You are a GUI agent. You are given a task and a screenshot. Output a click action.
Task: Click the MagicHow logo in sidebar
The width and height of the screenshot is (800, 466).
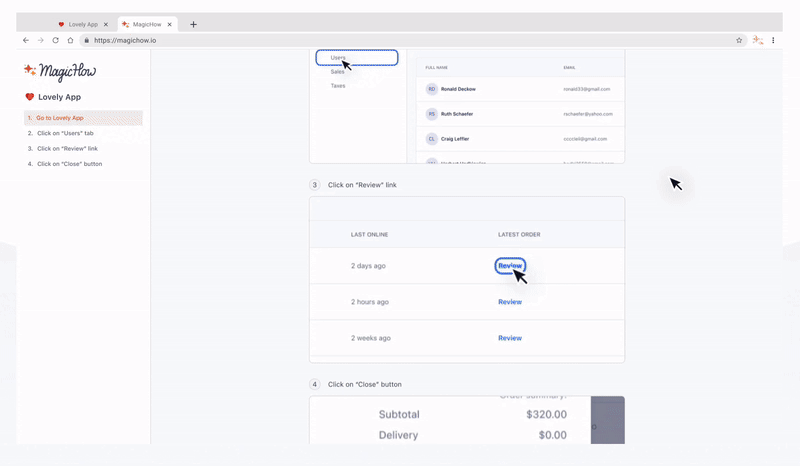click(x=60, y=71)
